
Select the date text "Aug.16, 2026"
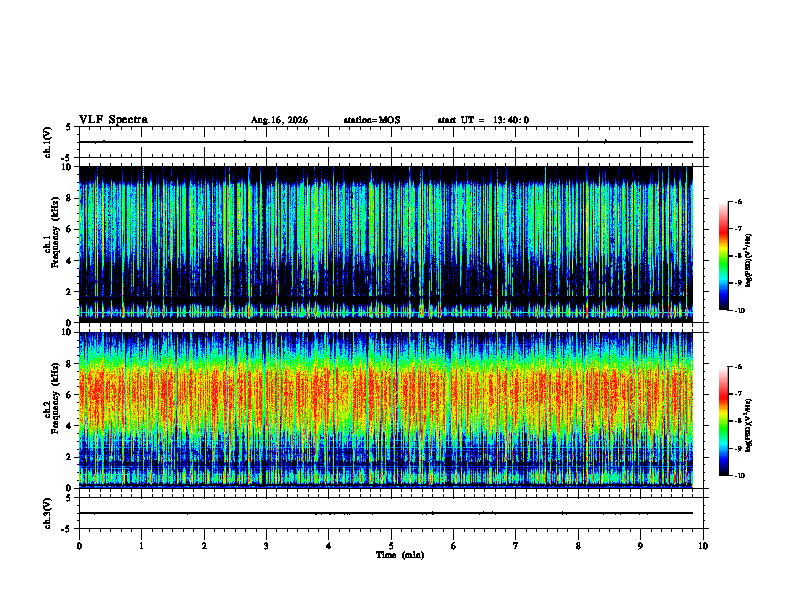[x=279, y=120]
